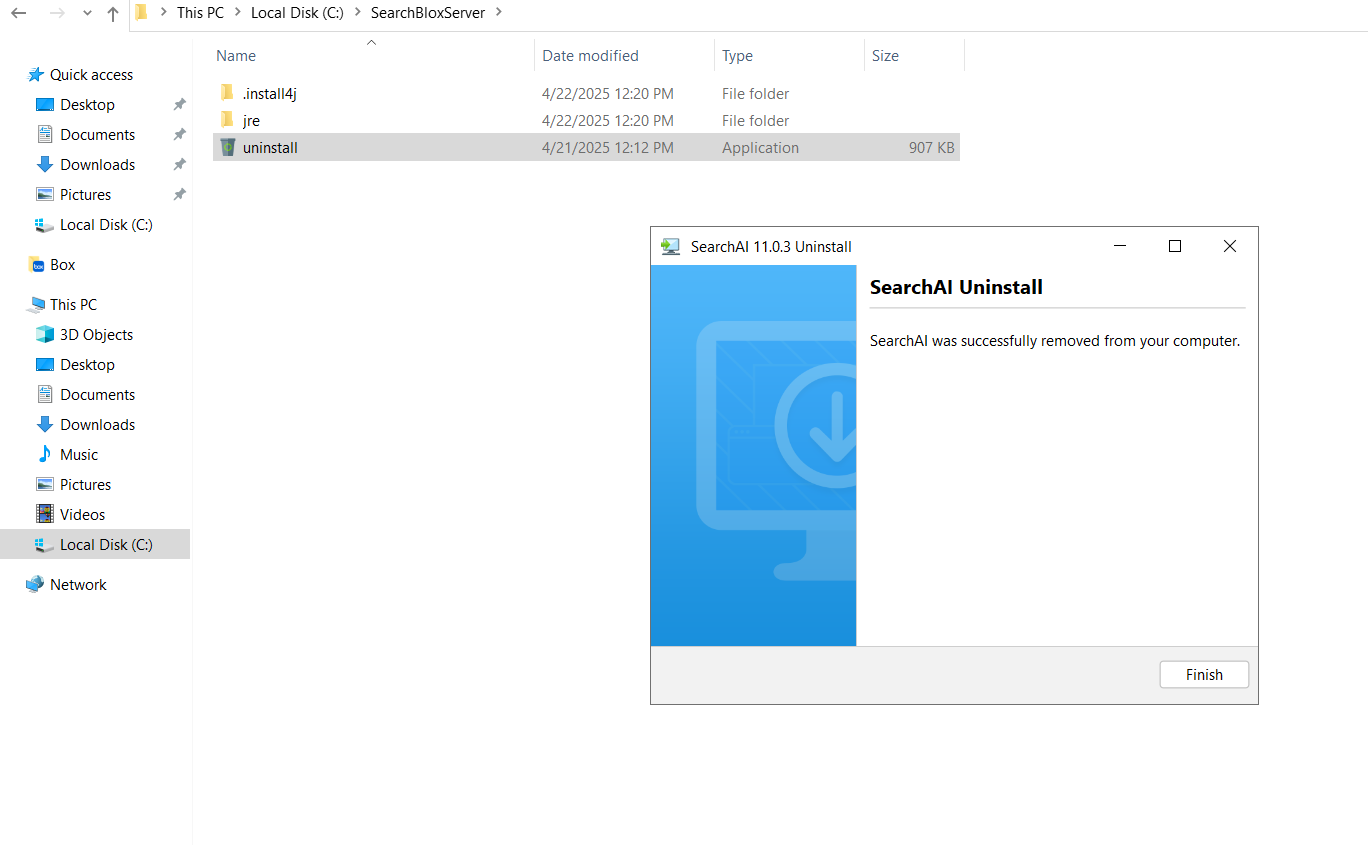
Task: Open Desktop under This PC
Action: [87, 365]
